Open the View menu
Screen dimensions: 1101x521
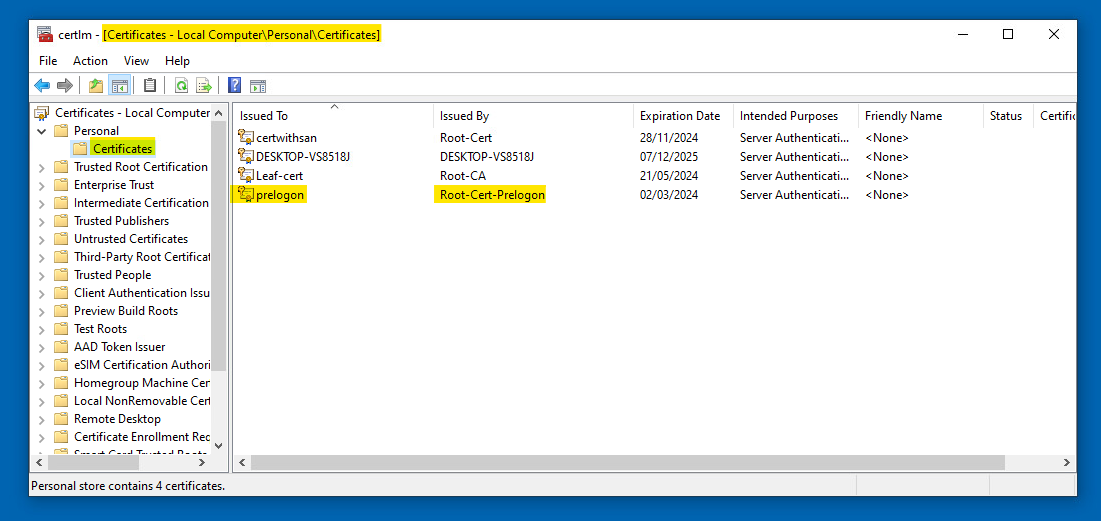136,61
